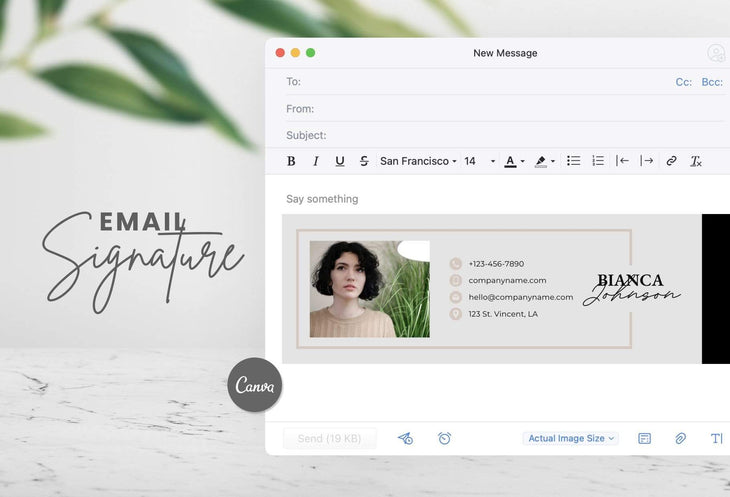Insert a hyperlink using link icon
The image size is (730, 497).
pyautogui.click(x=672, y=161)
